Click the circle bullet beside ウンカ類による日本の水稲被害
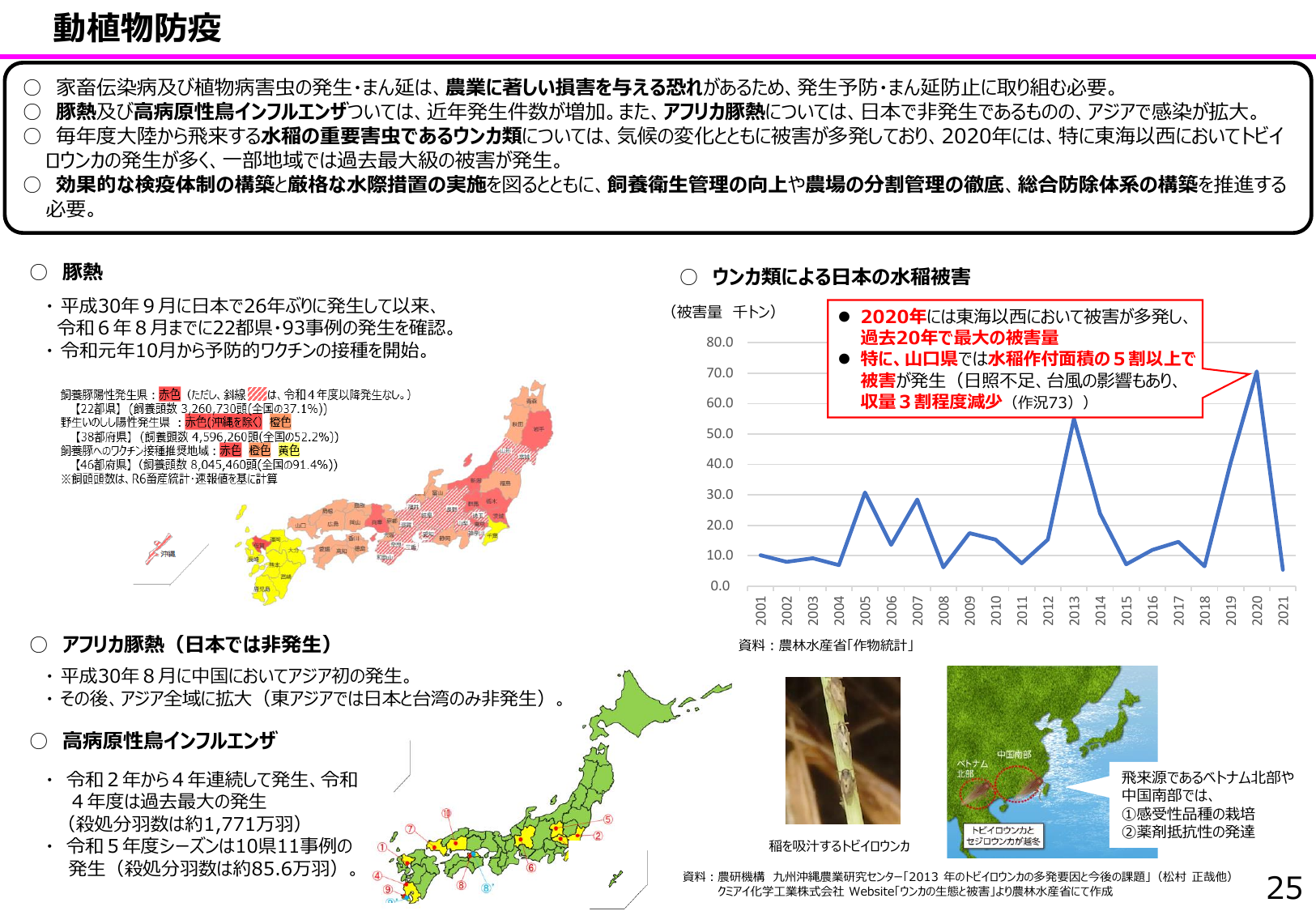 688,277
